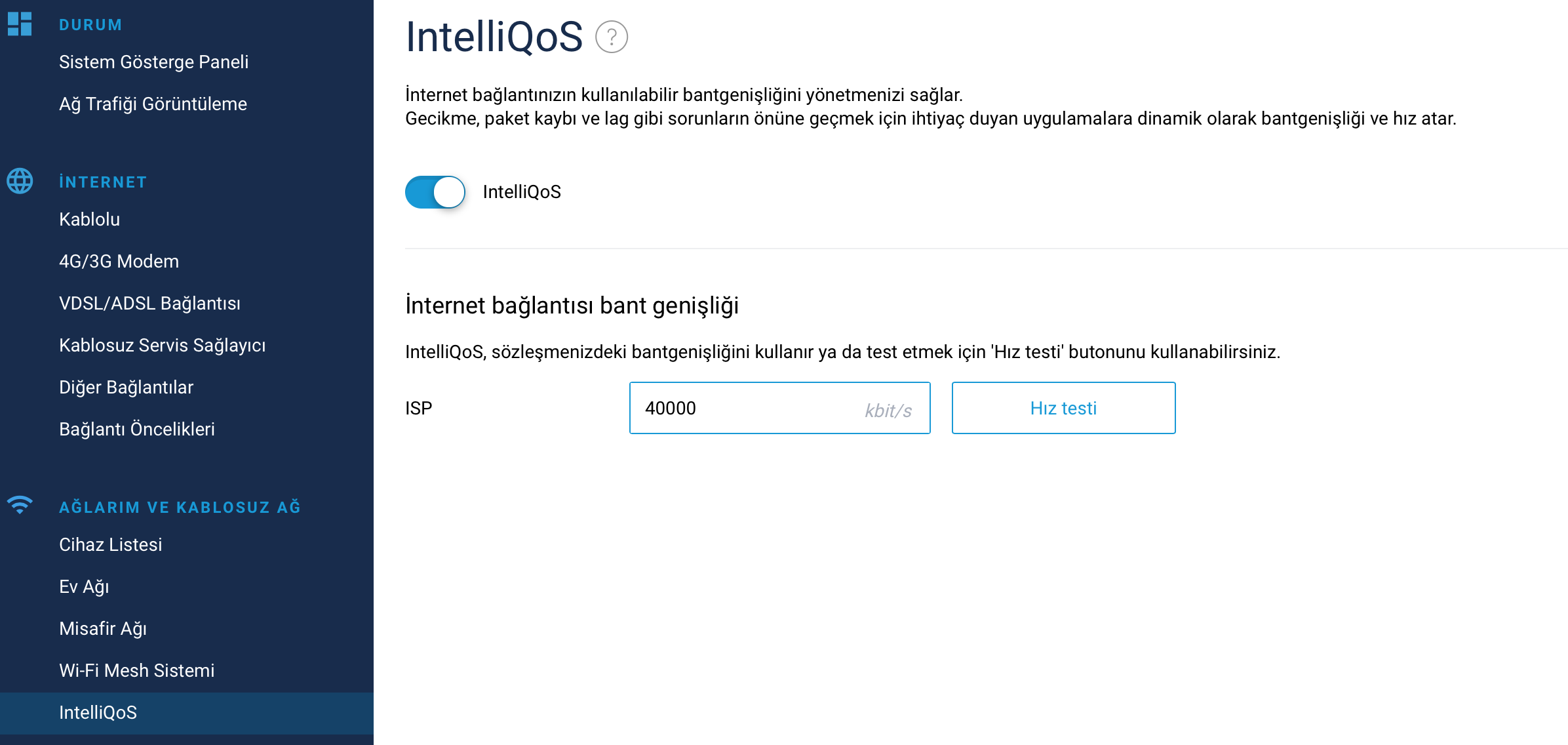Open Cihaz Listesi page
This screenshot has height=745, width=1568.
[x=110, y=545]
